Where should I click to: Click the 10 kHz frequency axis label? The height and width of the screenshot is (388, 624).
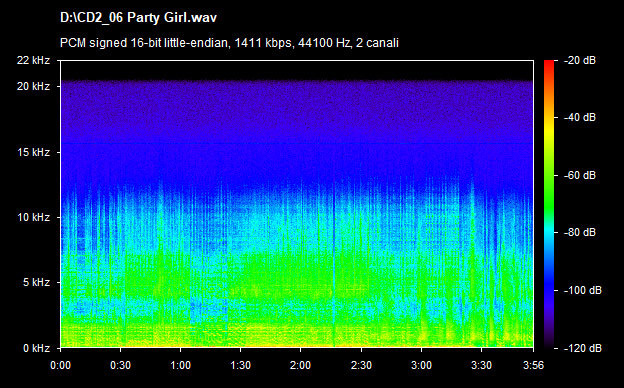[33, 217]
